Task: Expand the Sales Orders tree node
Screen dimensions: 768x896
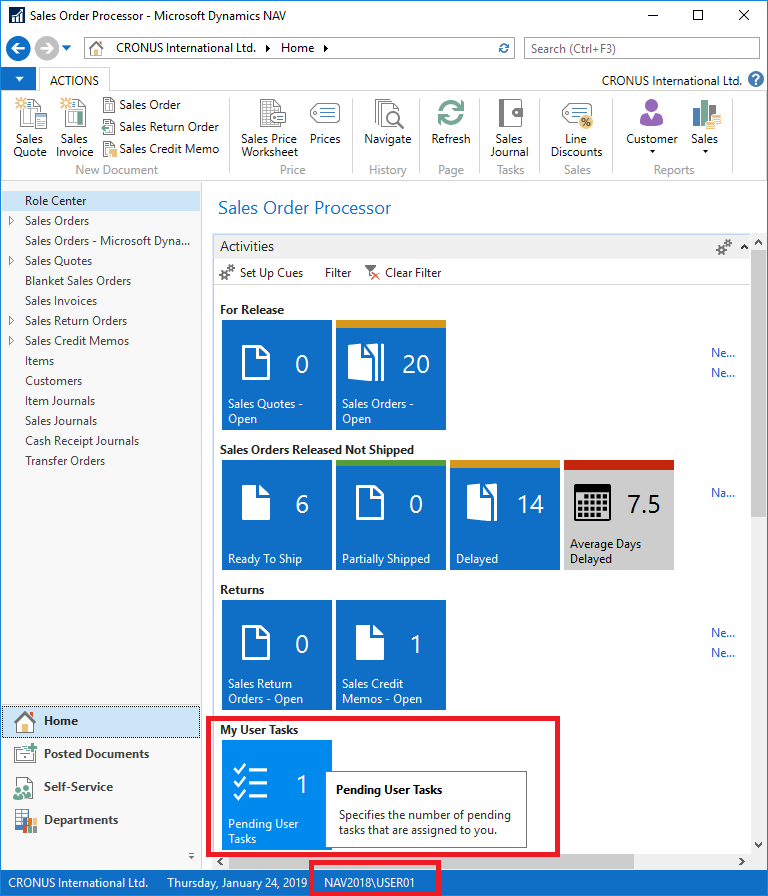Action: (x=11, y=221)
